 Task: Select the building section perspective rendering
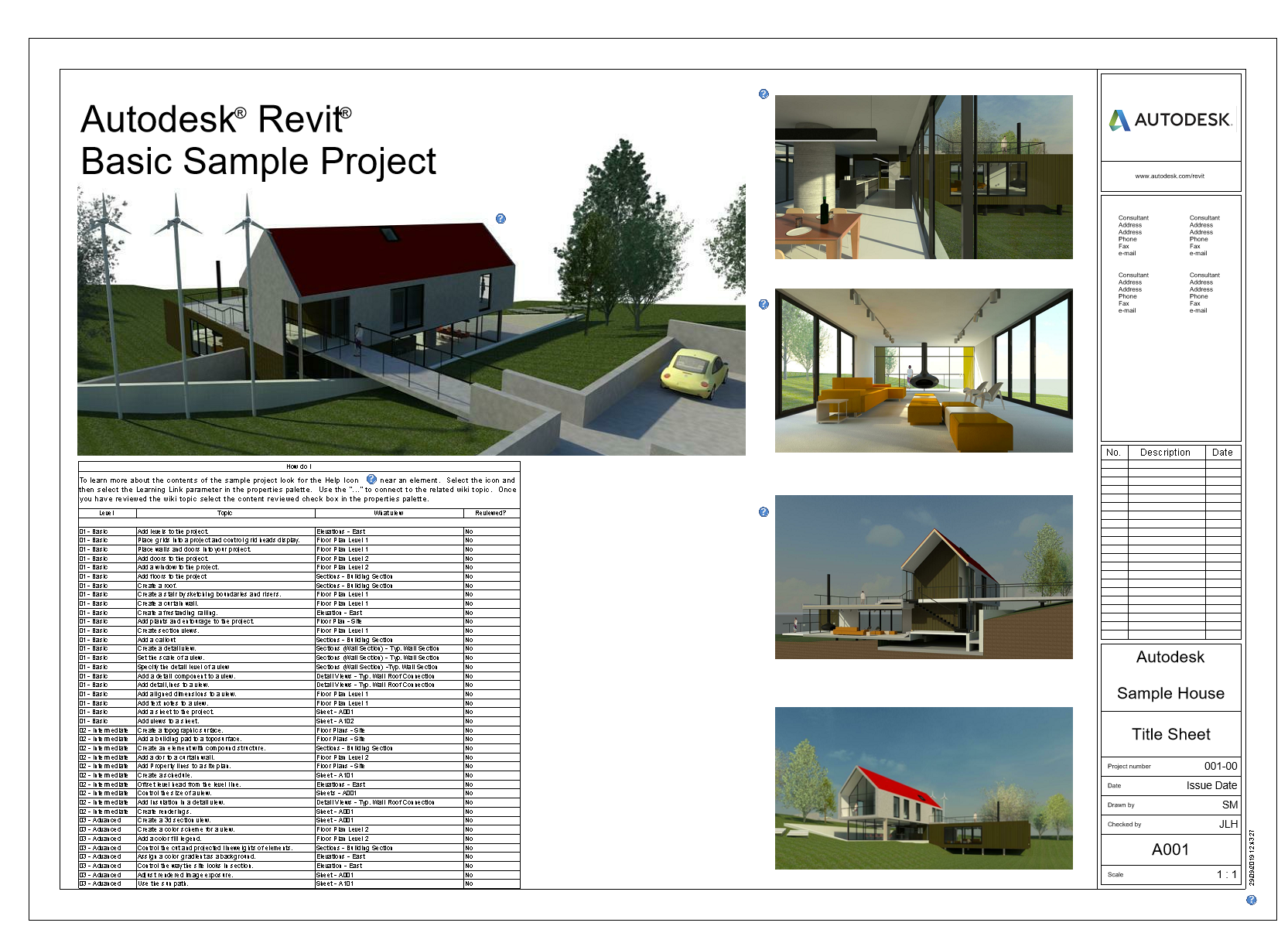[924, 577]
